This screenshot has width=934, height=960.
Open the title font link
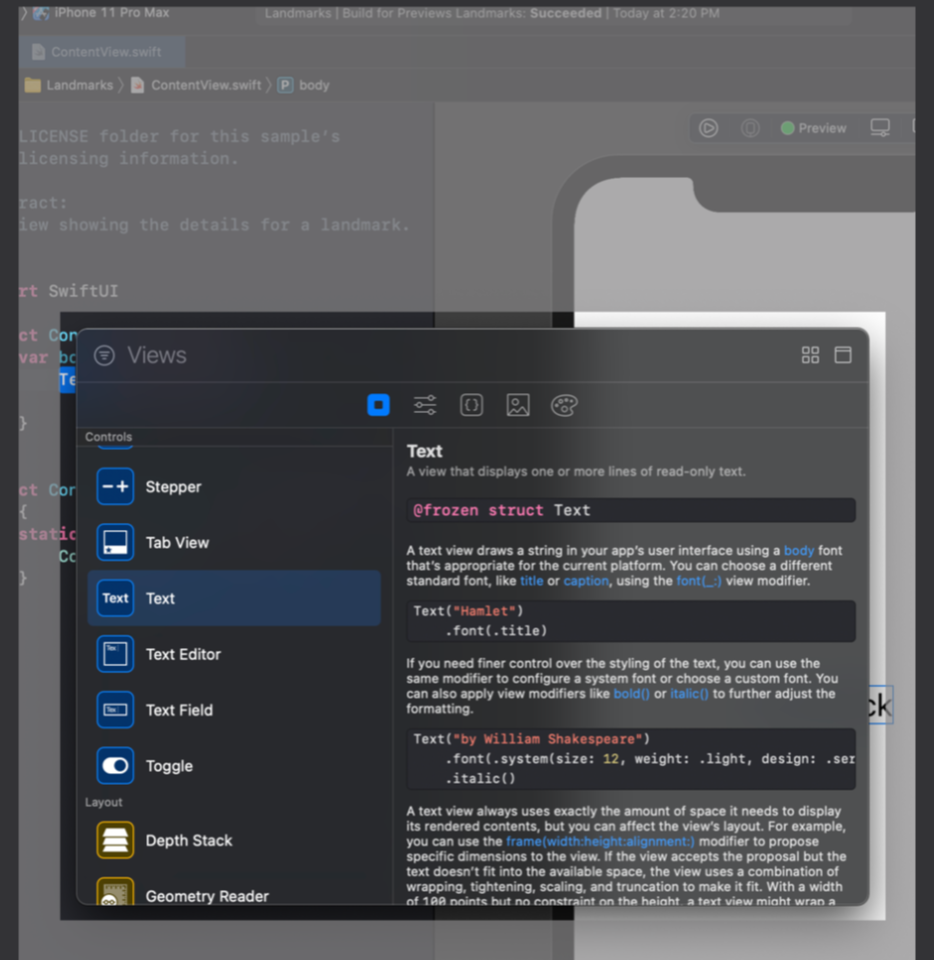(x=531, y=581)
